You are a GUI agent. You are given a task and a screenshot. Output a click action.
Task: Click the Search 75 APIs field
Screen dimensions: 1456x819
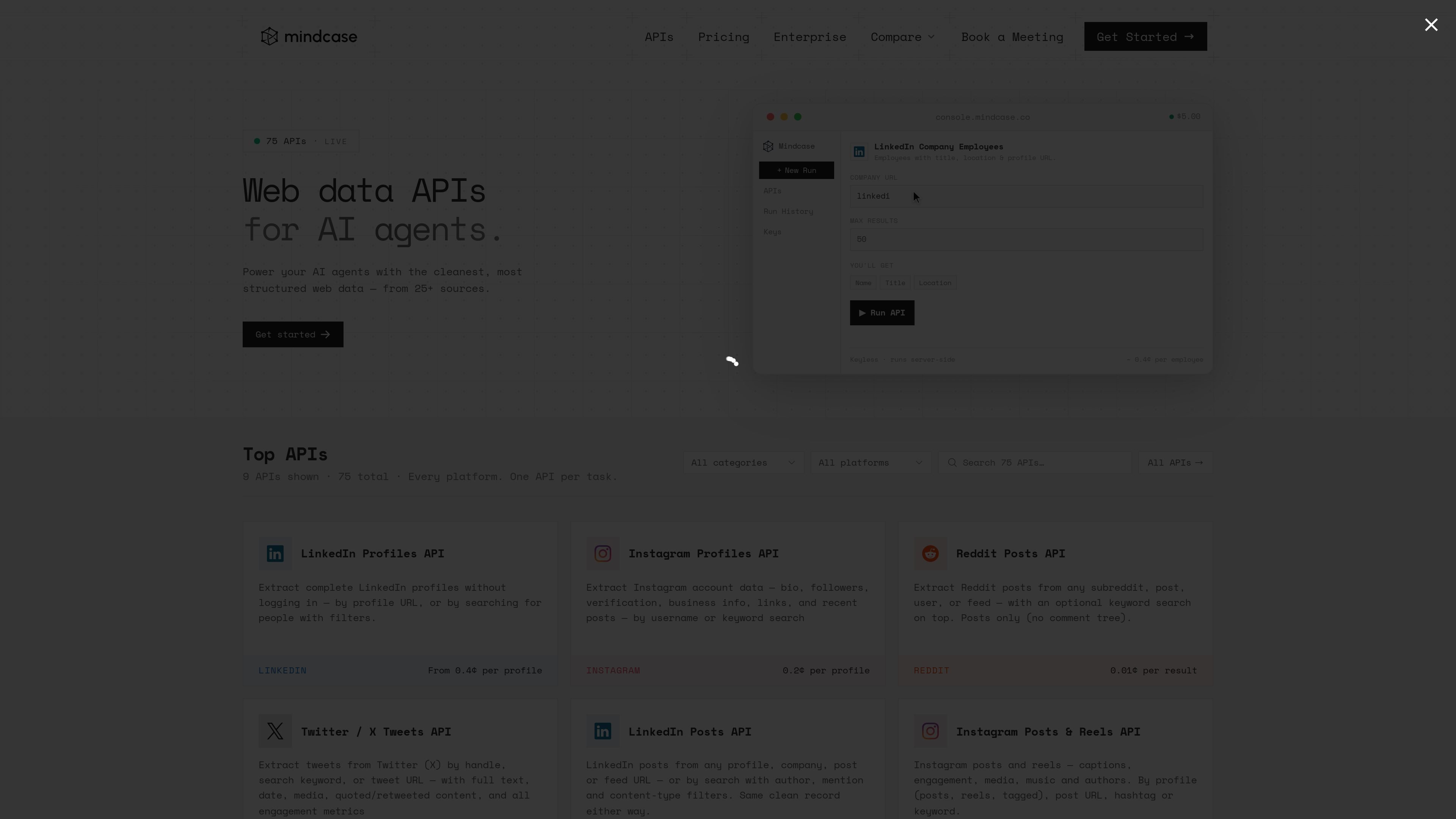point(1034,463)
